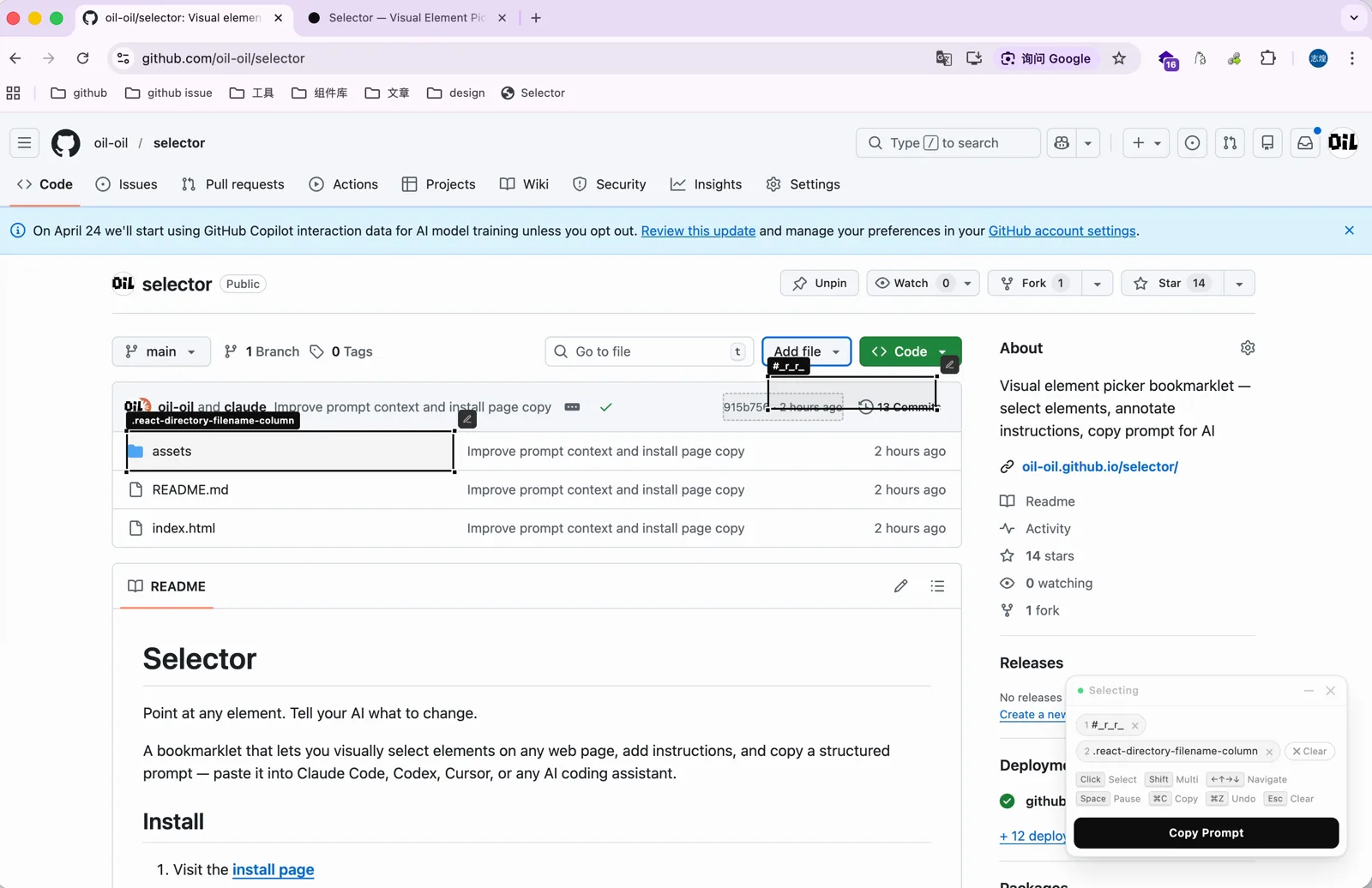Open the index.html file

[184, 529]
